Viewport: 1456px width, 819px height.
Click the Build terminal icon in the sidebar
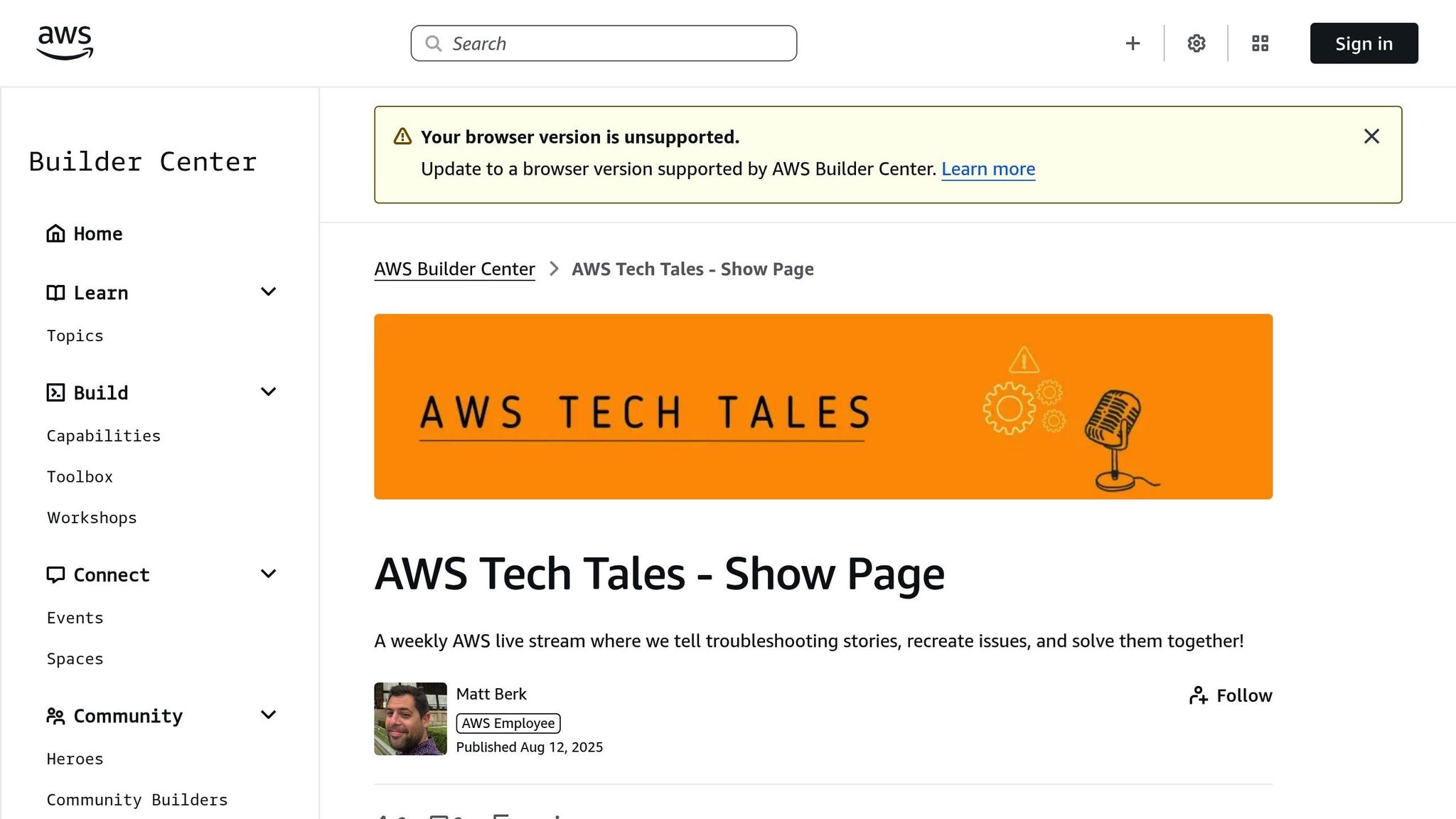tap(56, 392)
